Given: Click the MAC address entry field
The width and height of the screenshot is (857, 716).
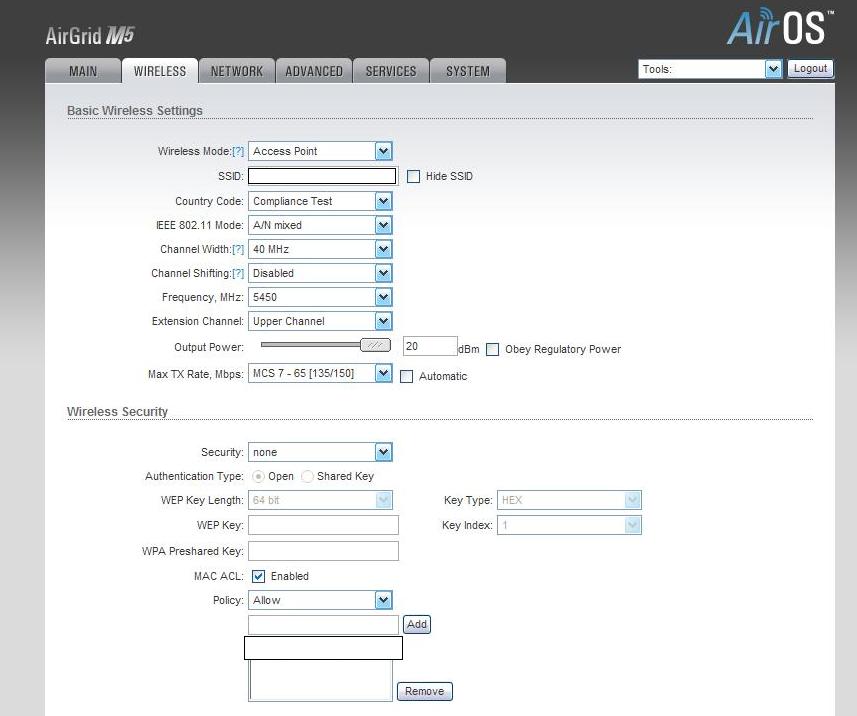Looking at the screenshot, I should click(324, 625).
